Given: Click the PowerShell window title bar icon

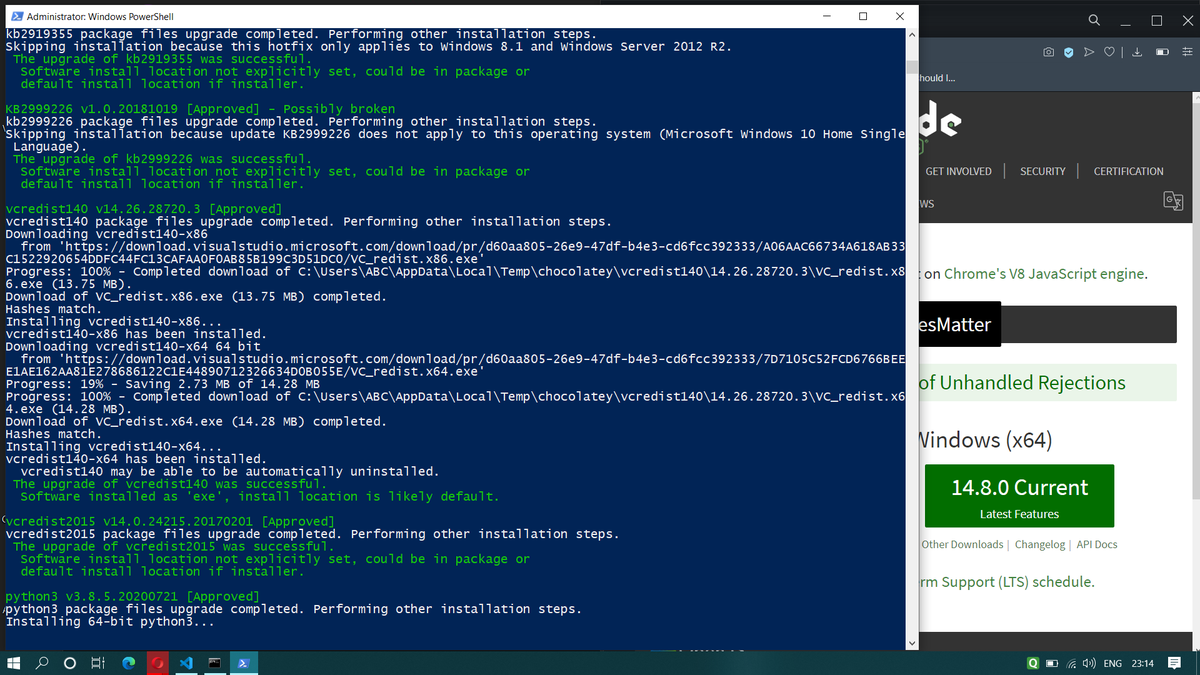Looking at the screenshot, I should click(15, 16).
